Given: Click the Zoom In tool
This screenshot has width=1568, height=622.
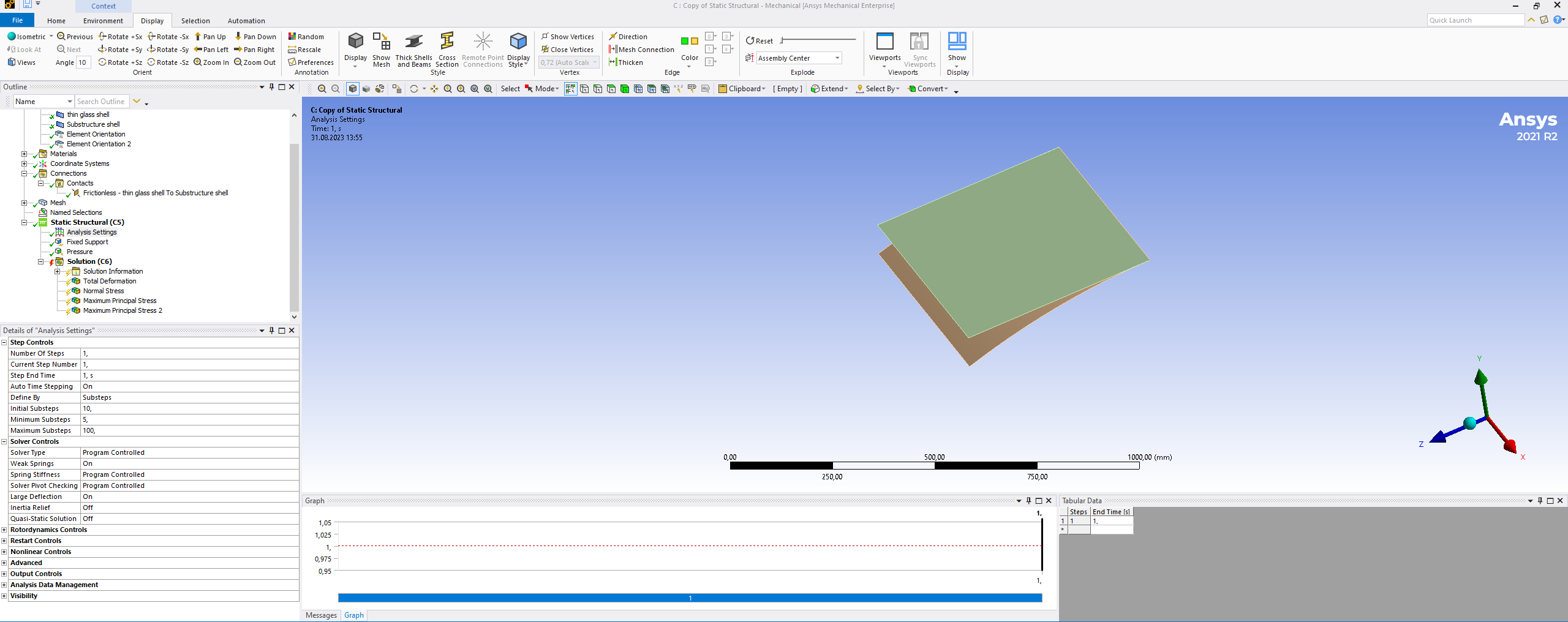Looking at the screenshot, I should click(211, 62).
